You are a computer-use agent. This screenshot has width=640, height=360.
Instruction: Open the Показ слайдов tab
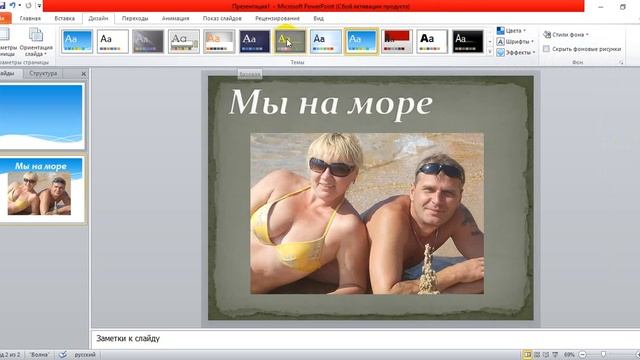[x=222, y=18]
